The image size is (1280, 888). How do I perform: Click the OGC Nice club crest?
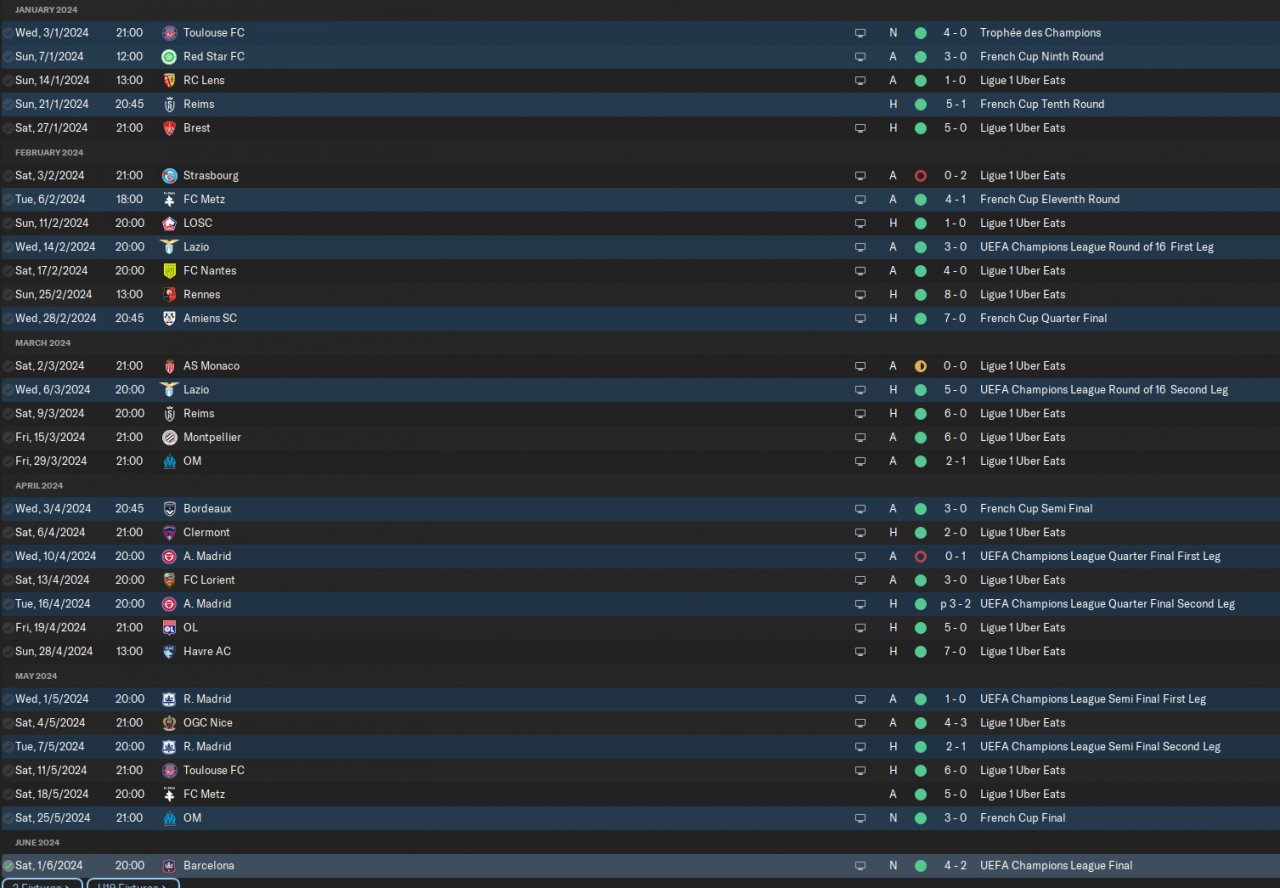click(169, 723)
